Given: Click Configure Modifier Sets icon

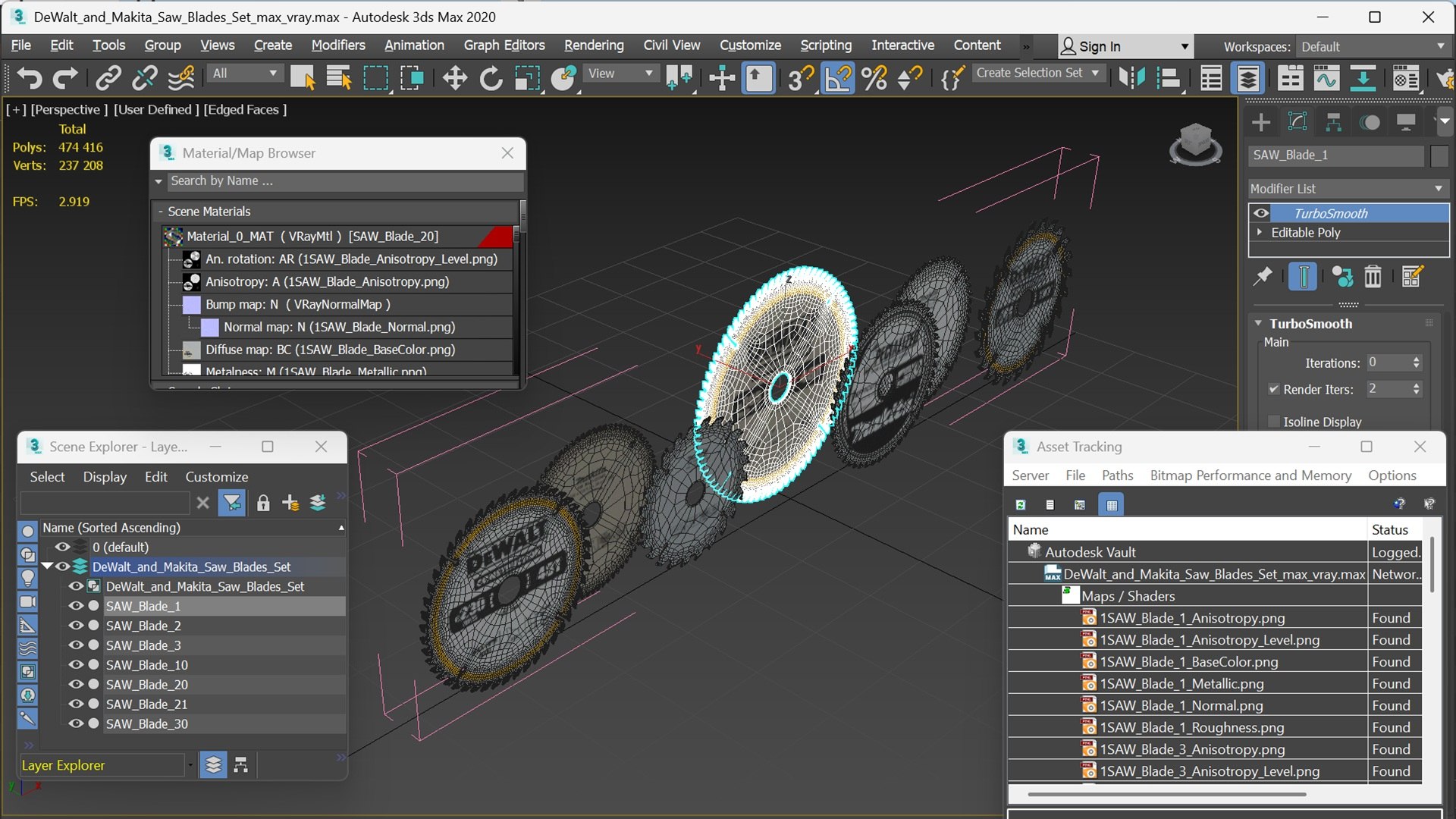Looking at the screenshot, I should click(x=1412, y=277).
